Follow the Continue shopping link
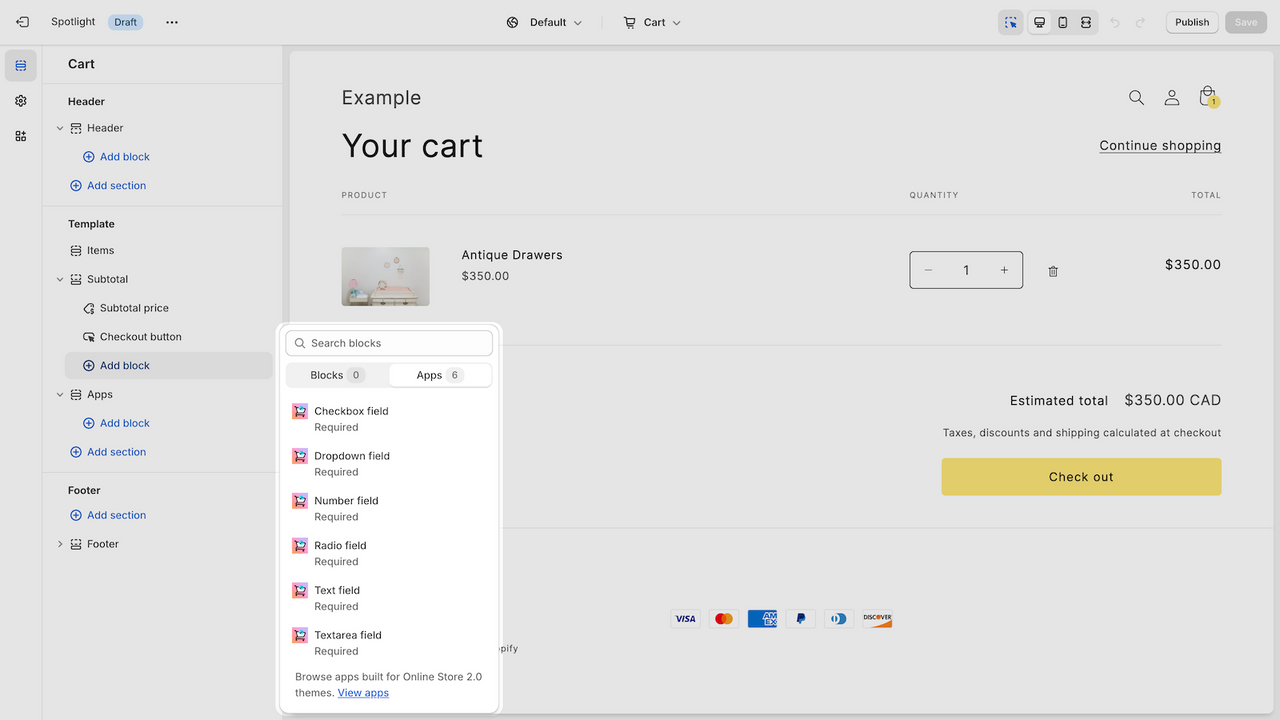 point(1160,145)
